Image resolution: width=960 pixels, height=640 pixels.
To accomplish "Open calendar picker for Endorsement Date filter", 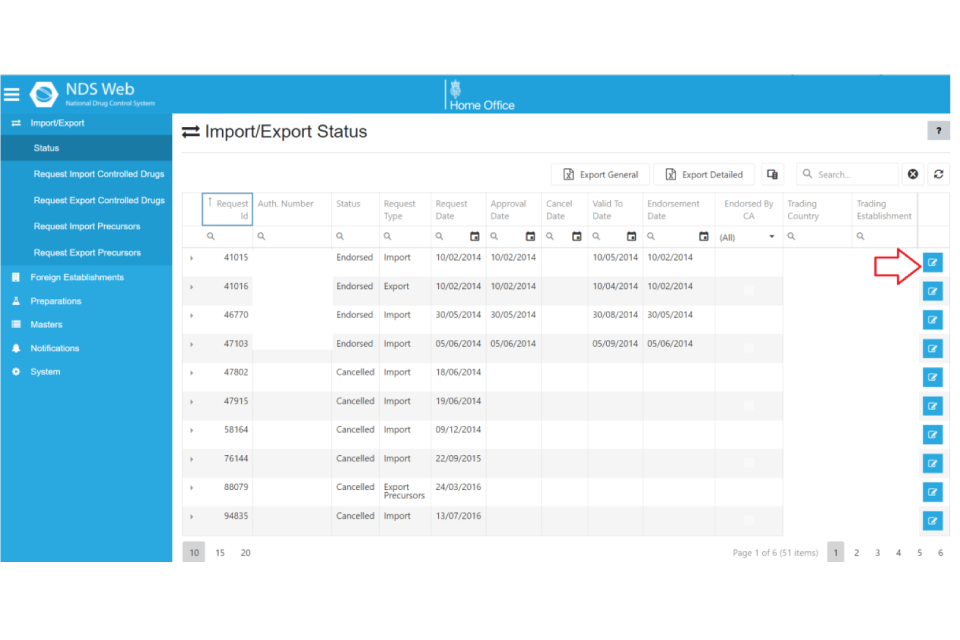I will pos(703,237).
